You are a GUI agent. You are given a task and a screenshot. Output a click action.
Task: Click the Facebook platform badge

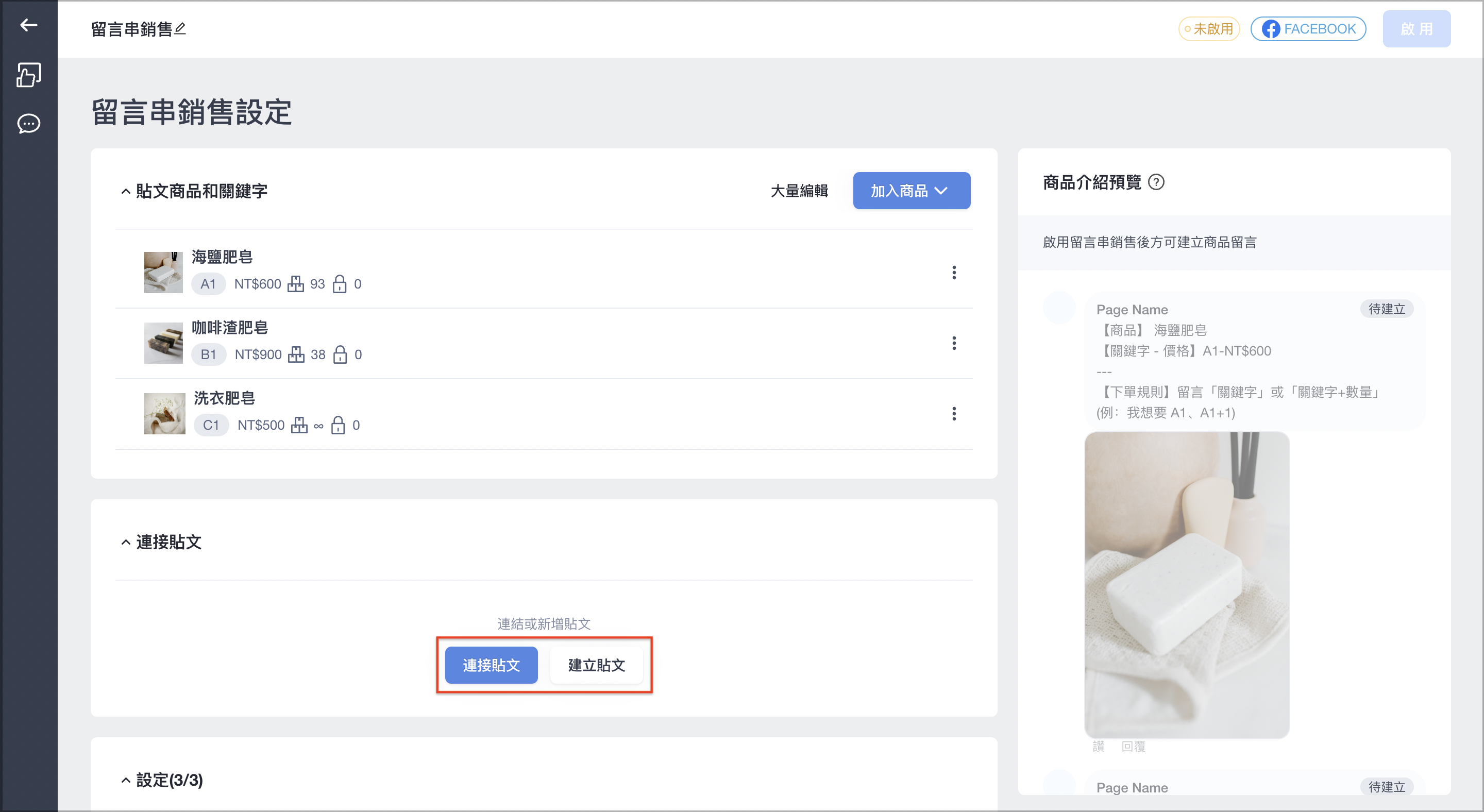1308,29
